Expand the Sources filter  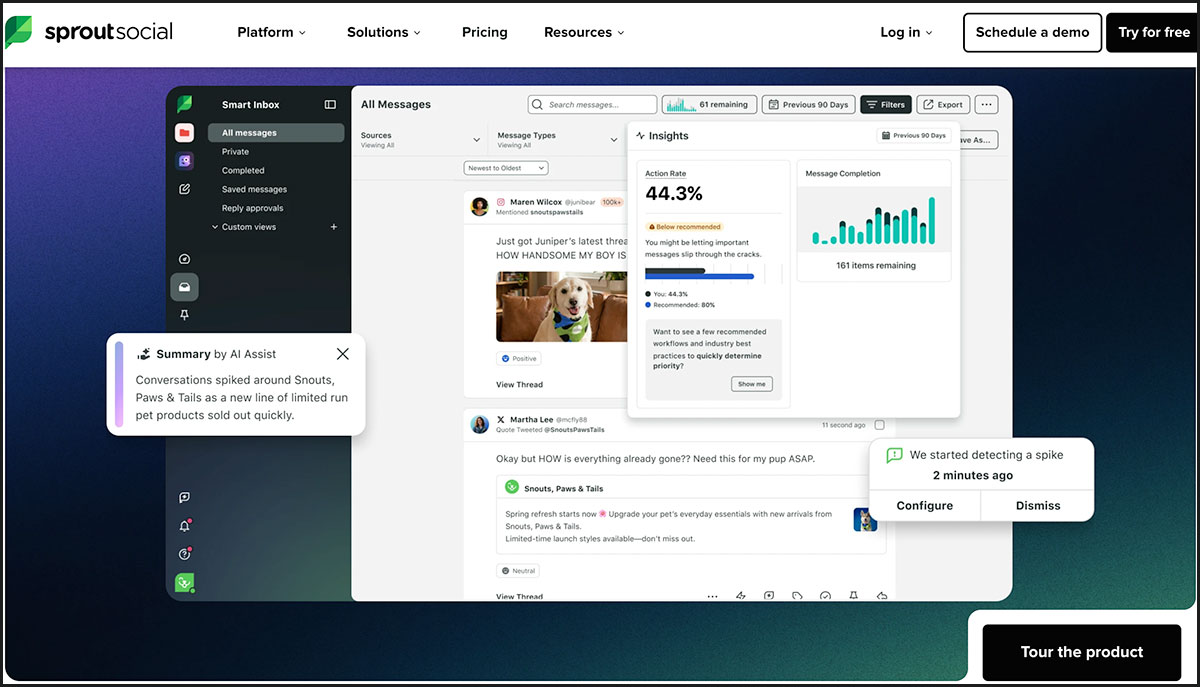click(420, 140)
